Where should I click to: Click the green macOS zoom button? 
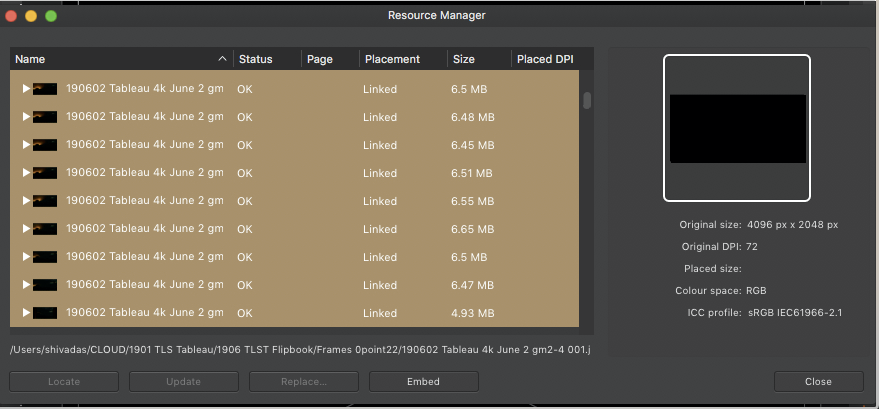tap(51, 16)
